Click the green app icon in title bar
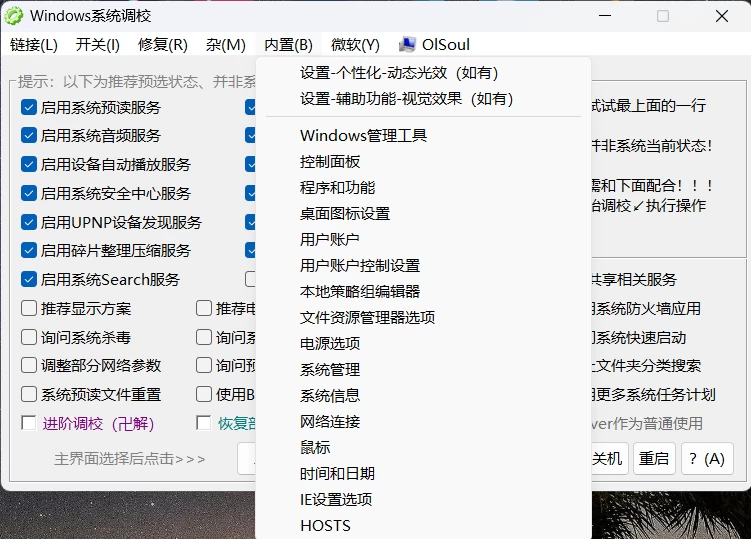 (14, 15)
